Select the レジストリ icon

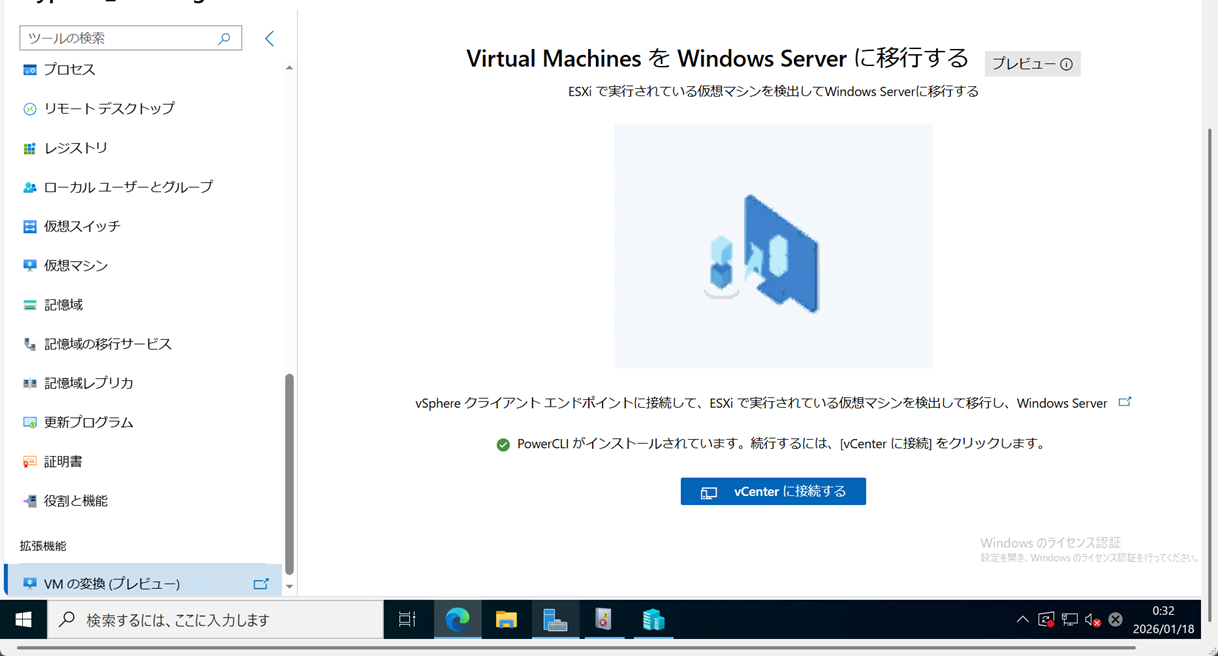(x=30, y=148)
